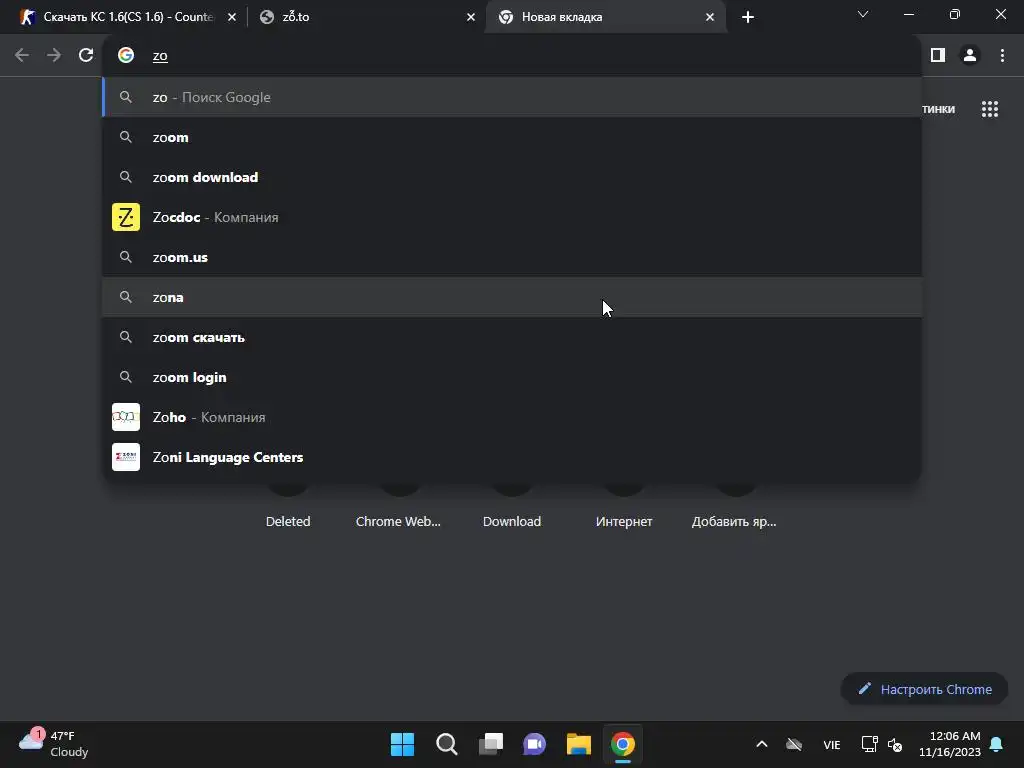
Task: Click VIE input language indicator
Action: (x=831, y=744)
